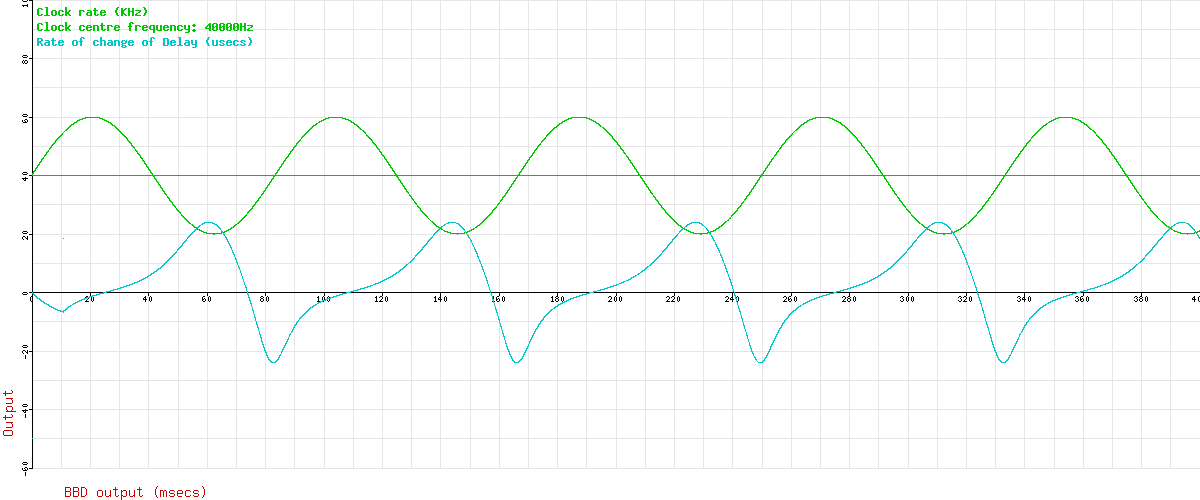Click the first cyan curve peak near 60 msecs
Image resolution: width=1200 pixels, height=500 pixels.
pyautogui.click(x=208, y=223)
